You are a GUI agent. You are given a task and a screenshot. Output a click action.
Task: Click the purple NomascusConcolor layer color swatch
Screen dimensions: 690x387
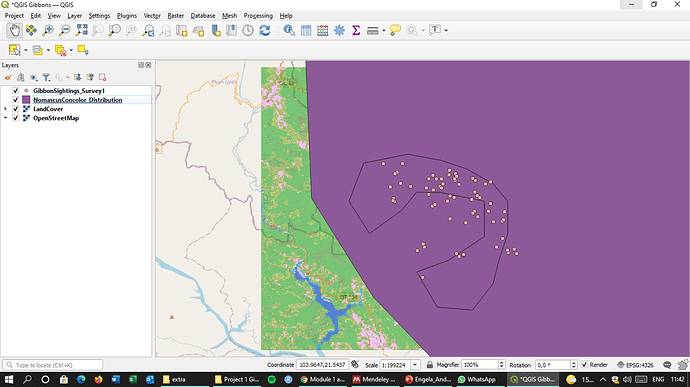click(26, 100)
